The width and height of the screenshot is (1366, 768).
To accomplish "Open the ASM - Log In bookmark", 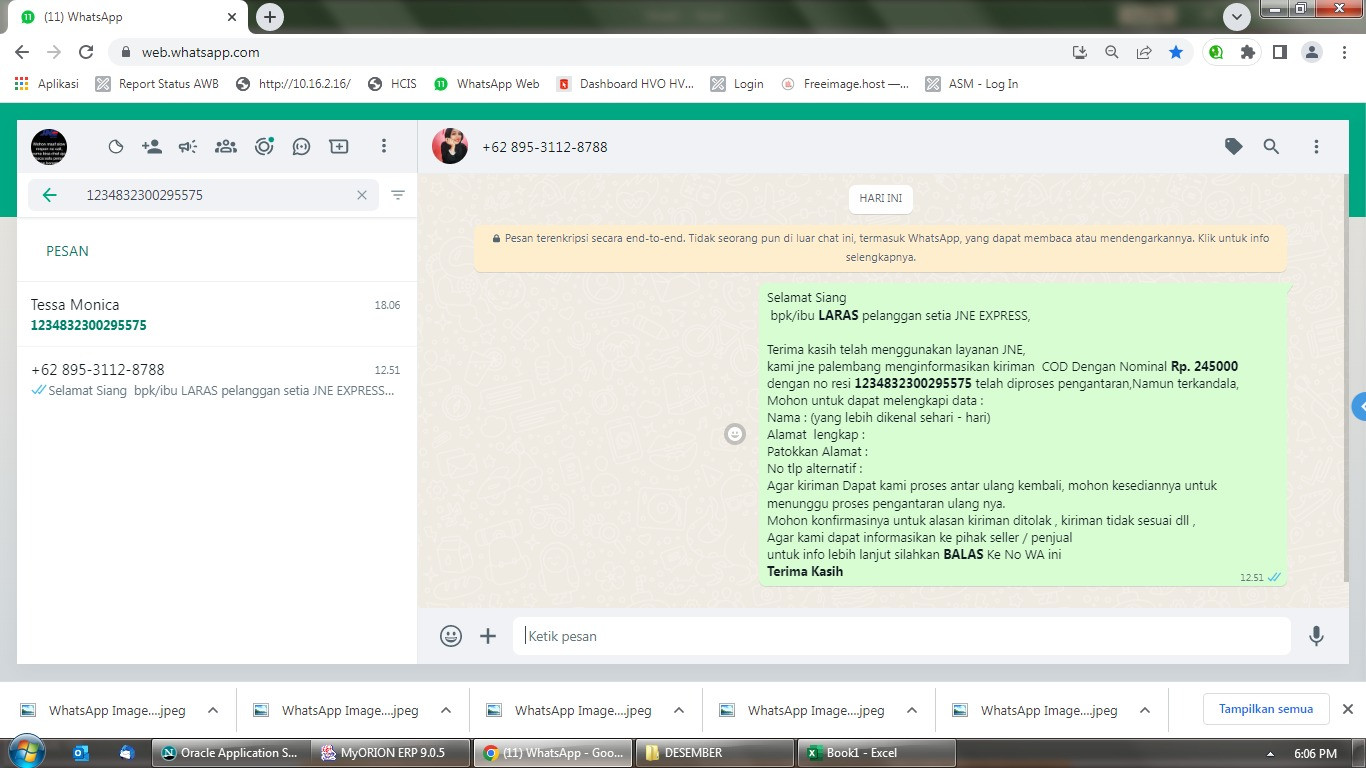I will pos(972,84).
